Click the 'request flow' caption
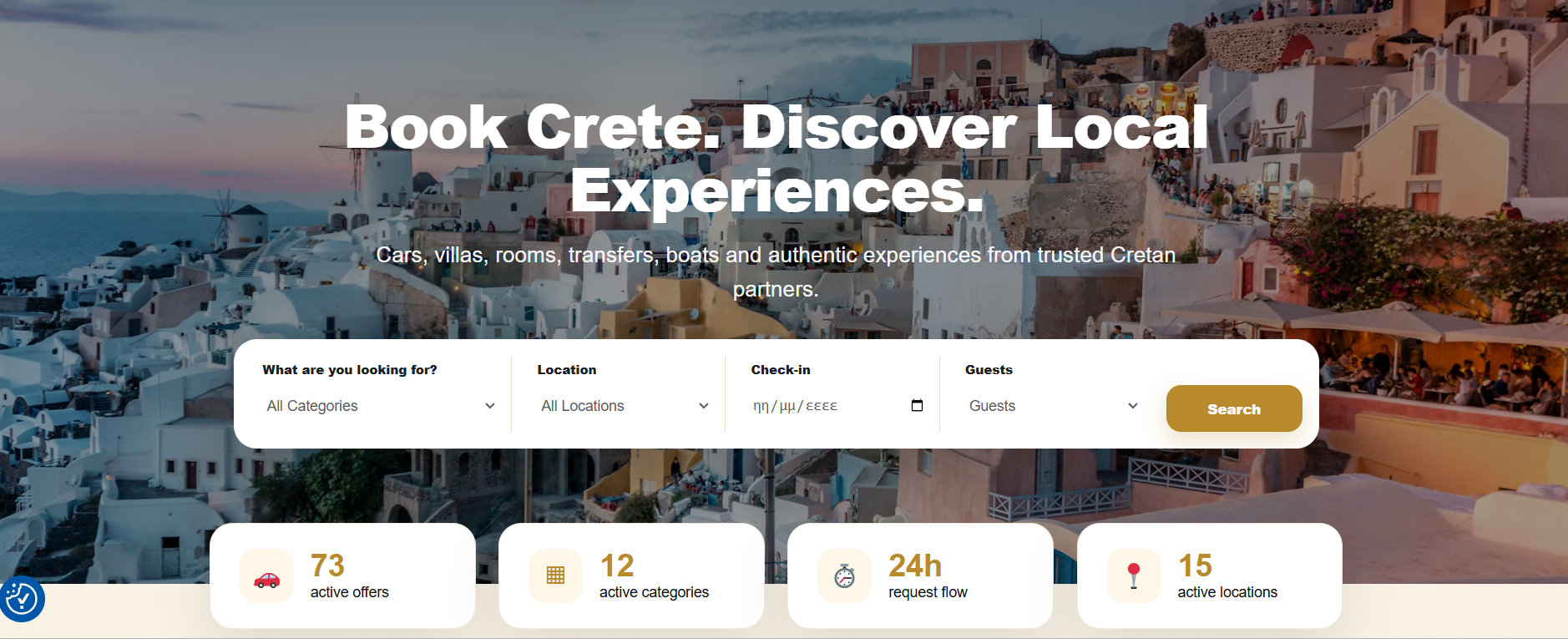The height and width of the screenshot is (639, 1568). tap(928, 592)
